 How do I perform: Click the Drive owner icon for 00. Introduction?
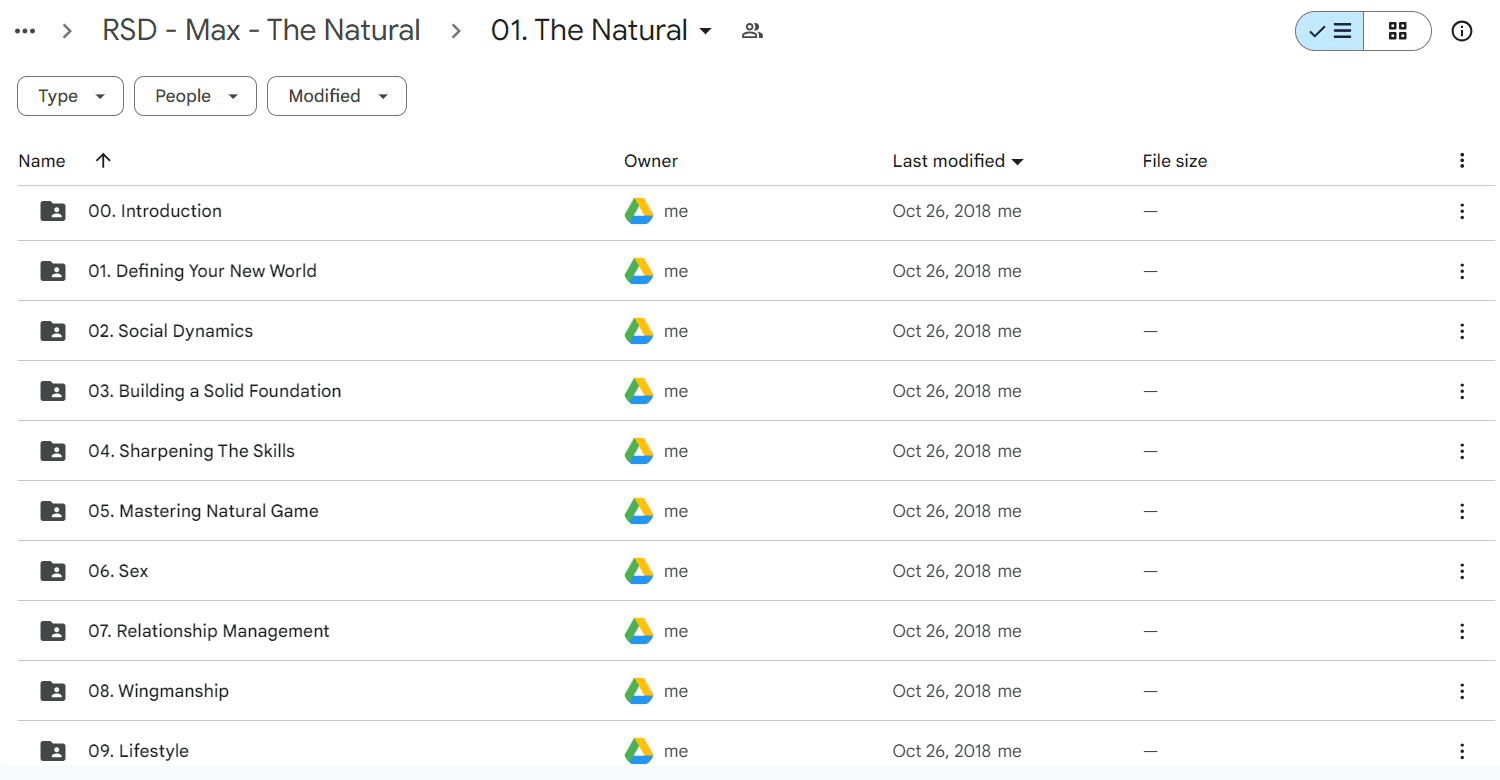(639, 211)
